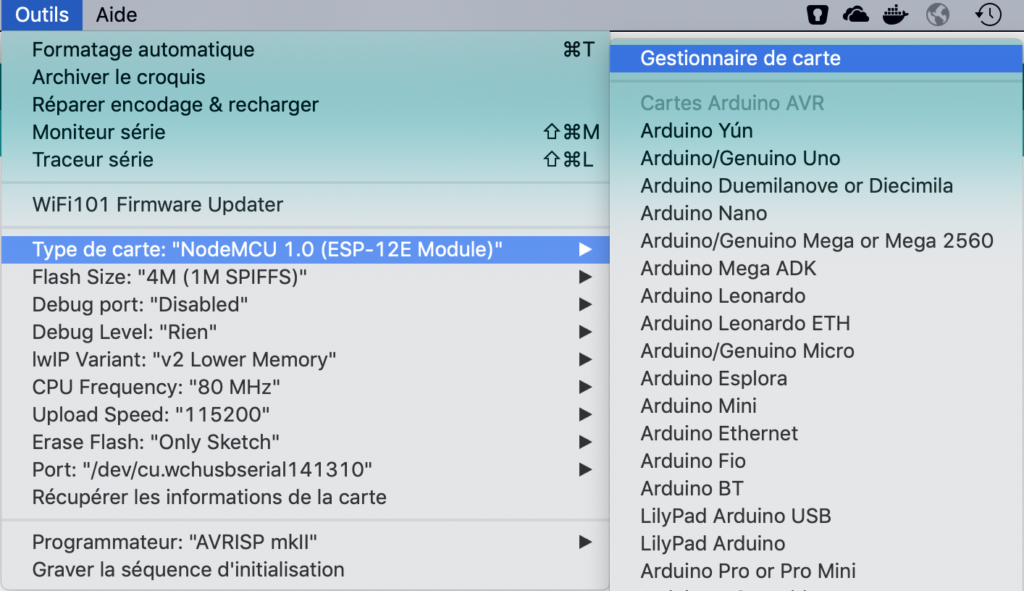Viewport: 1024px width, 591px height.
Task: Expand the lwIP Variant submenu
Action: [x=306, y=359]
